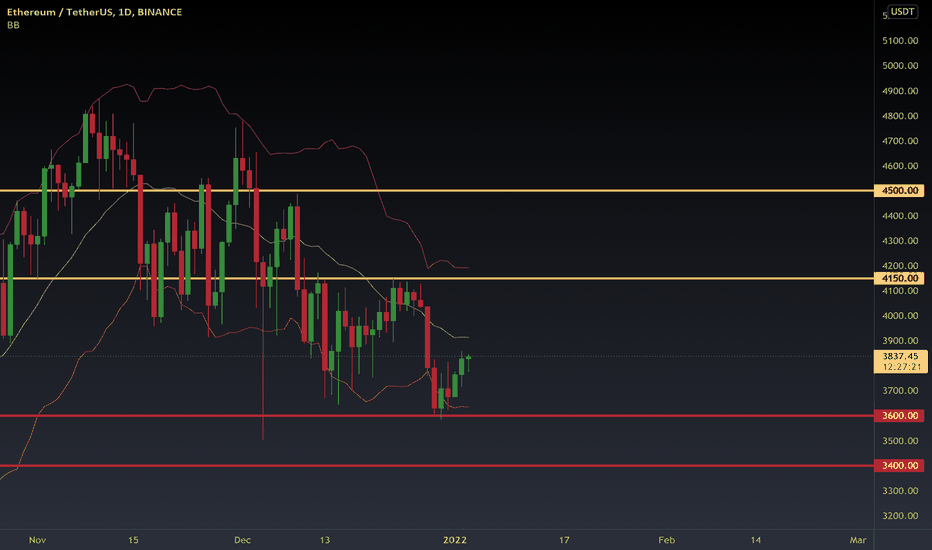Select the 4150.00 yellow horizontal line
This screenshot has height=550, width=932.
(x=437, y=278)
